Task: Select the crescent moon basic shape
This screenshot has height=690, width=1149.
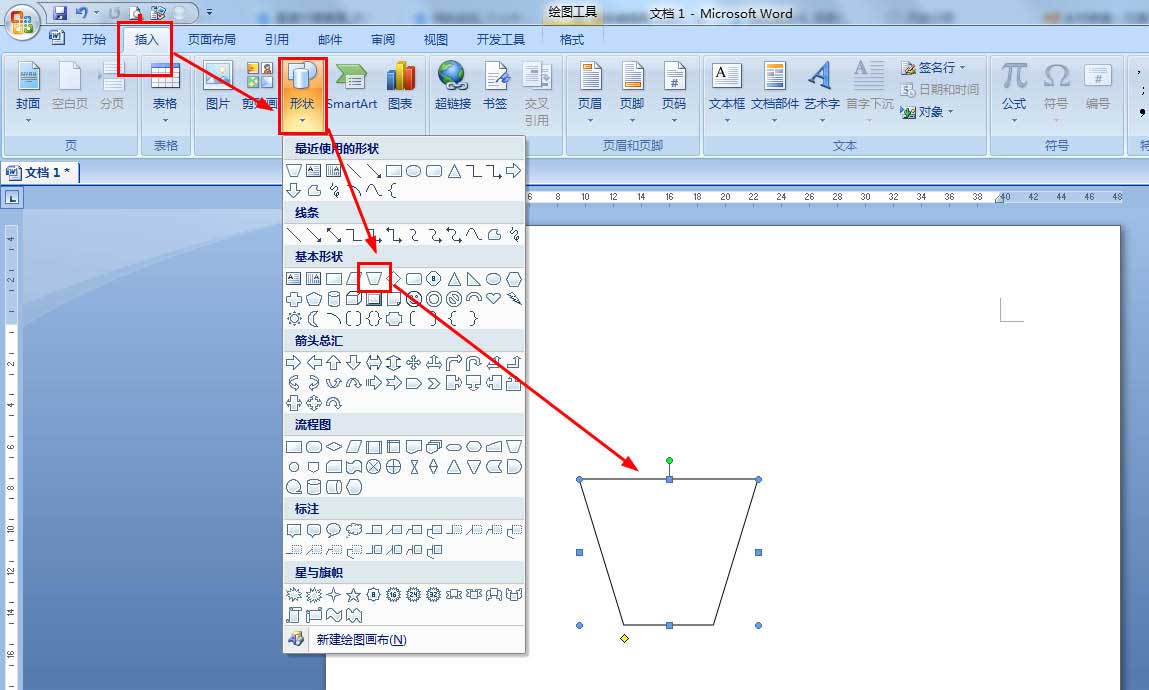Action: pyautogui.click(x=314, y=319)
